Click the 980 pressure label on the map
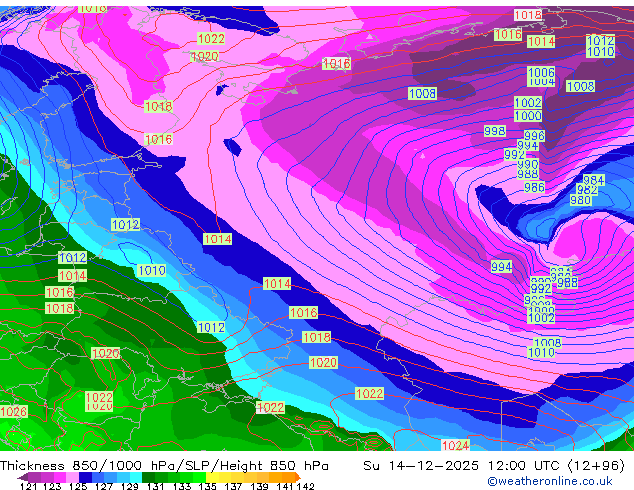The height and width of the screenshot is (490, 634). (580, 200)
